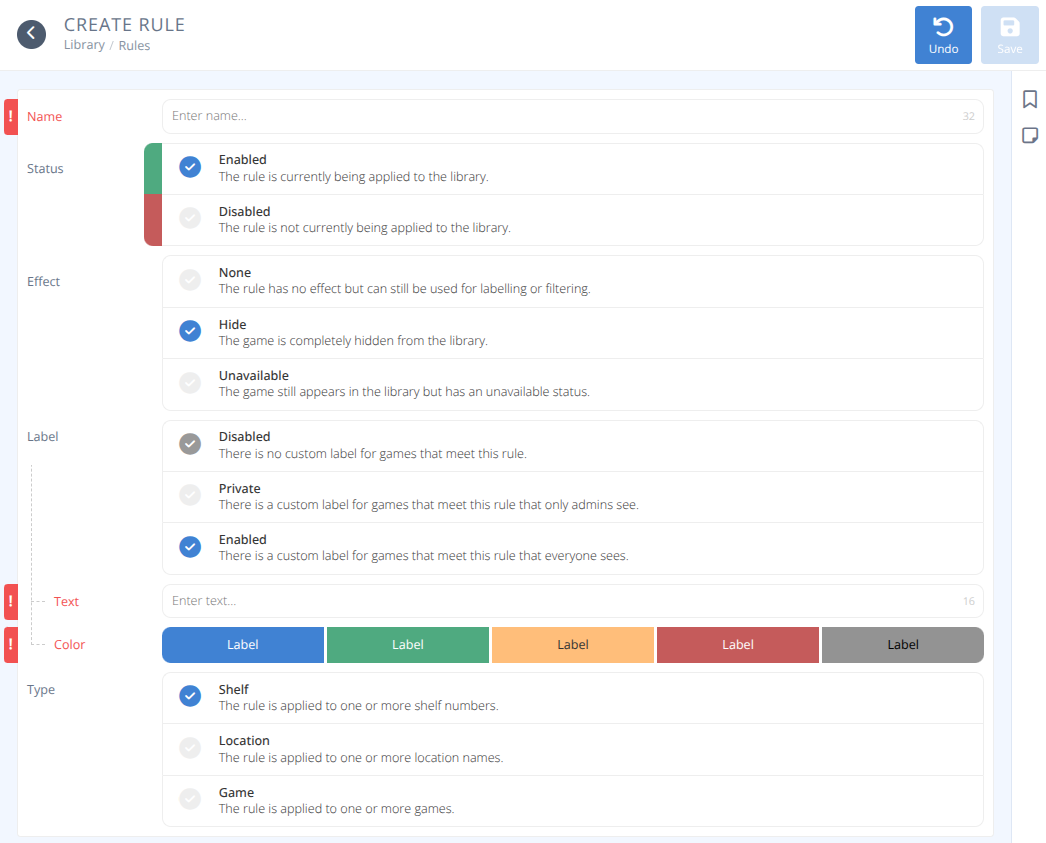Image resolution: width=1046 pixels, height=843 pixels.
Task: Click the Name field error indicator
Action: click(11, 117)
